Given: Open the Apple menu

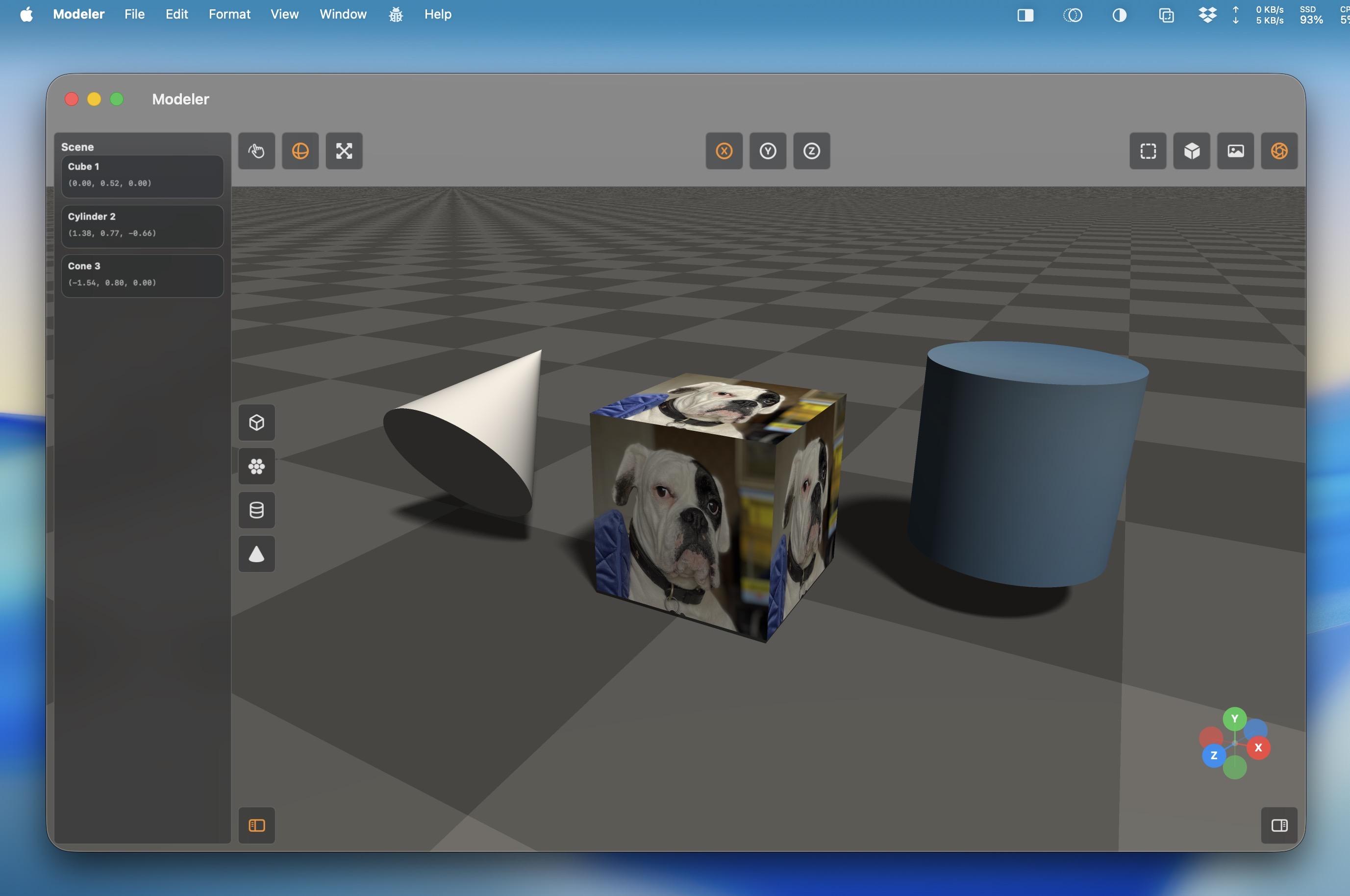Looking at the screenshot, I should click(x=26, y=14).
